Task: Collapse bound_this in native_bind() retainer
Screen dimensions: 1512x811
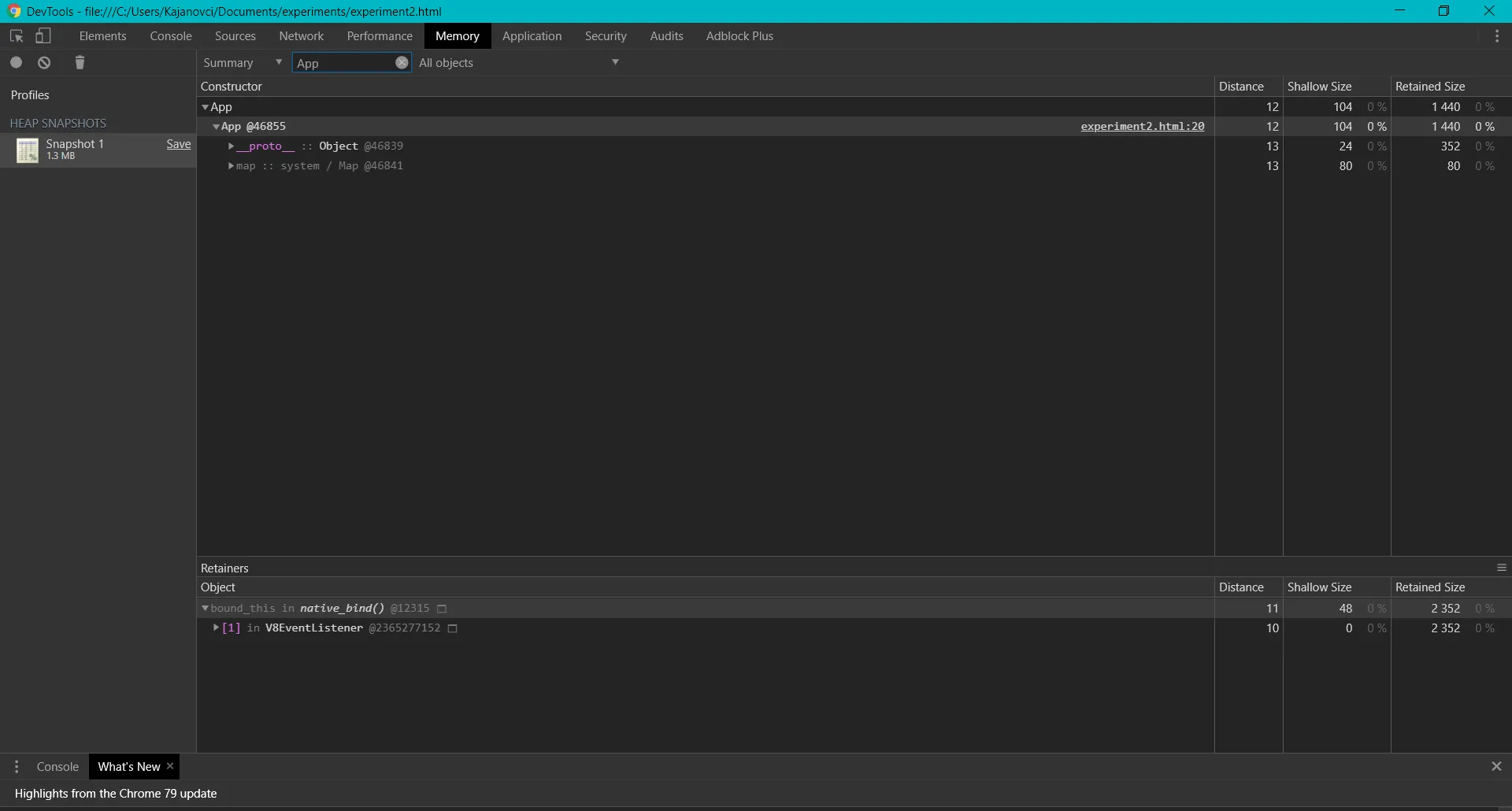Action: pos(206,609)
